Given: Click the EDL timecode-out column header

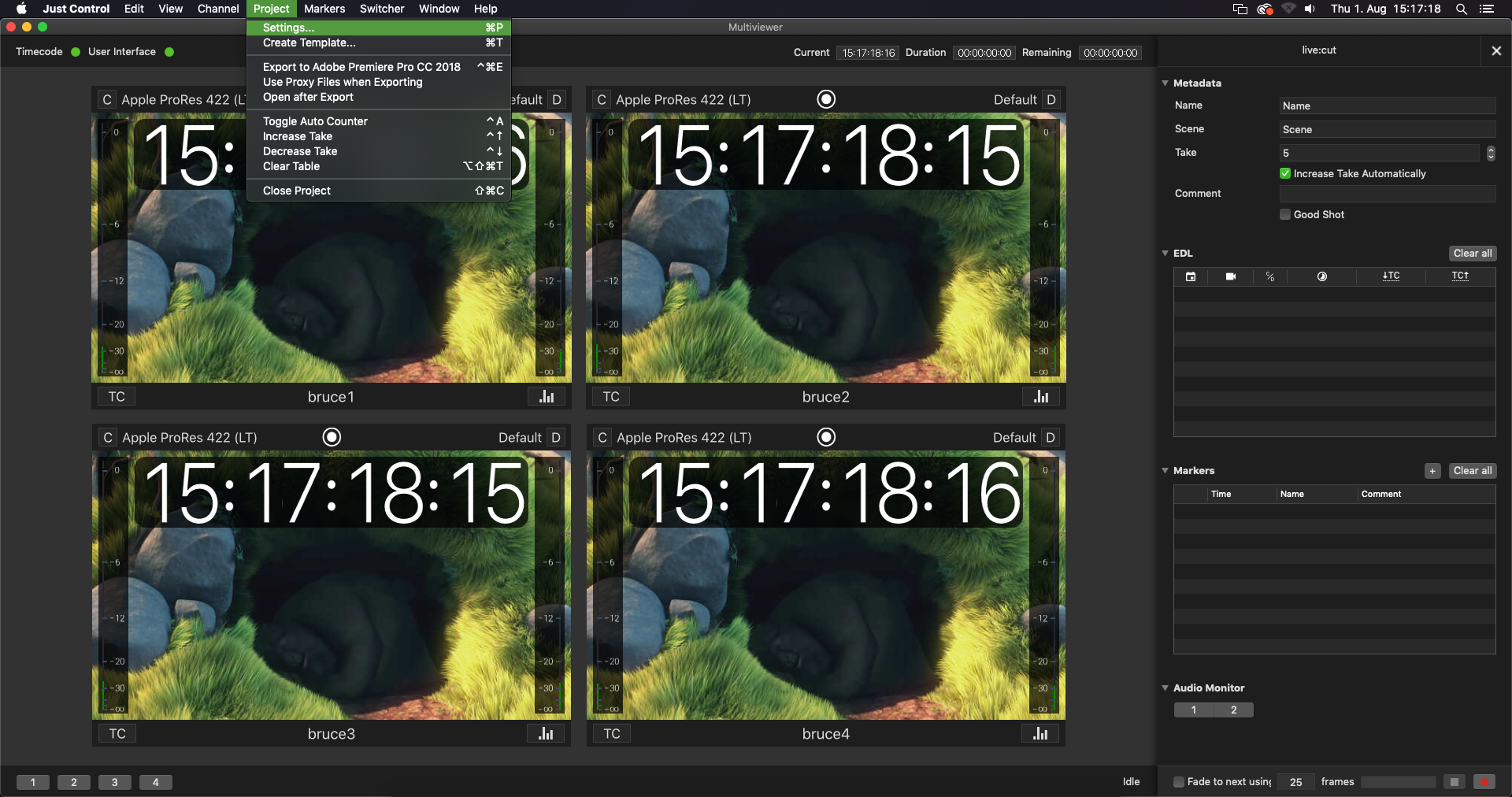Looking at the screenshot, I should point(1461,276).
